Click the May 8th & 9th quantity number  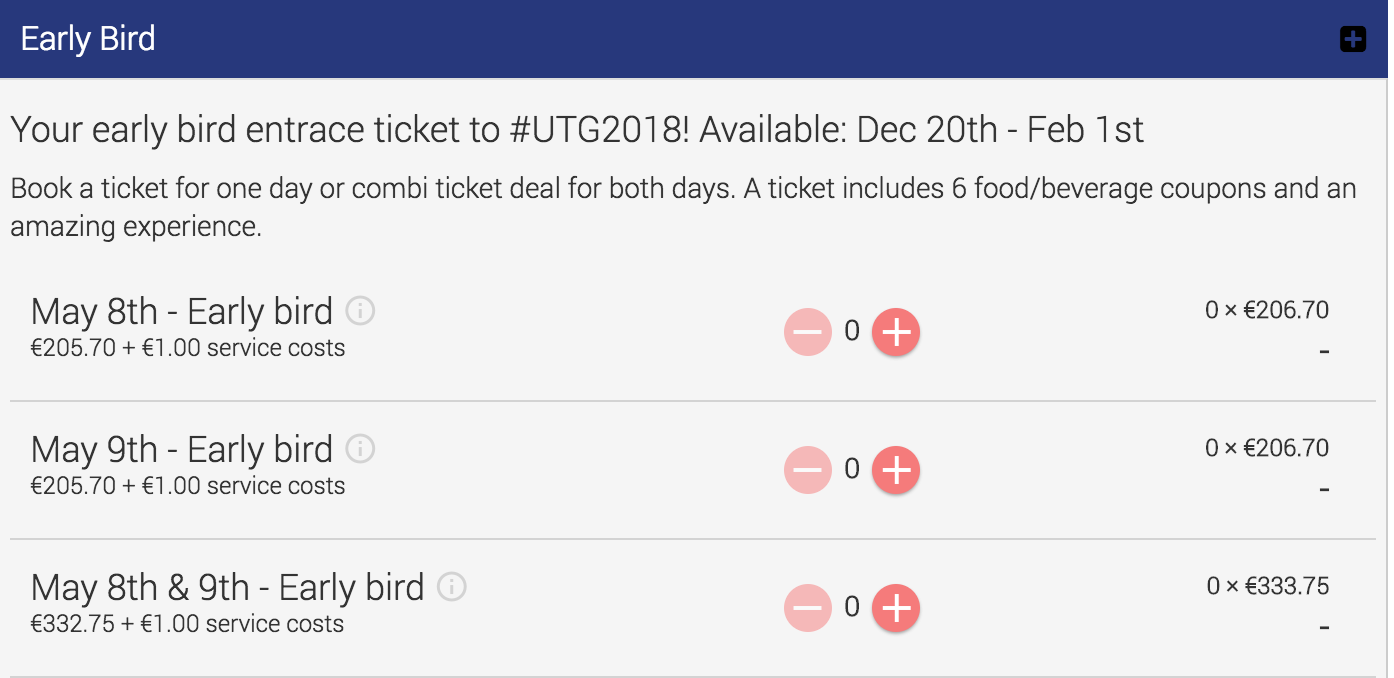852,606
